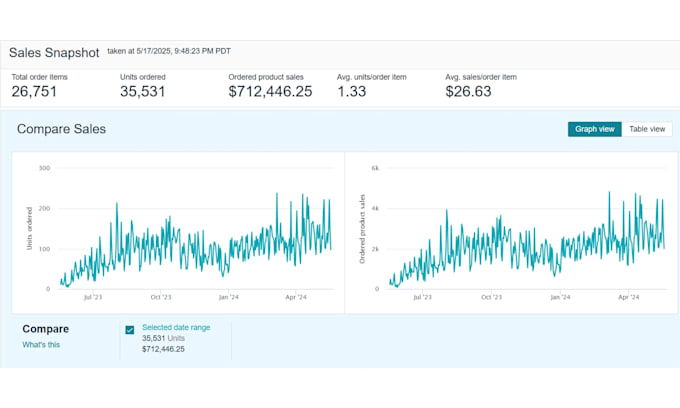This screenshot has width=680, height=408.
Task: Click the $712,446.25 amount under Compare
Action: coord(163,349)
